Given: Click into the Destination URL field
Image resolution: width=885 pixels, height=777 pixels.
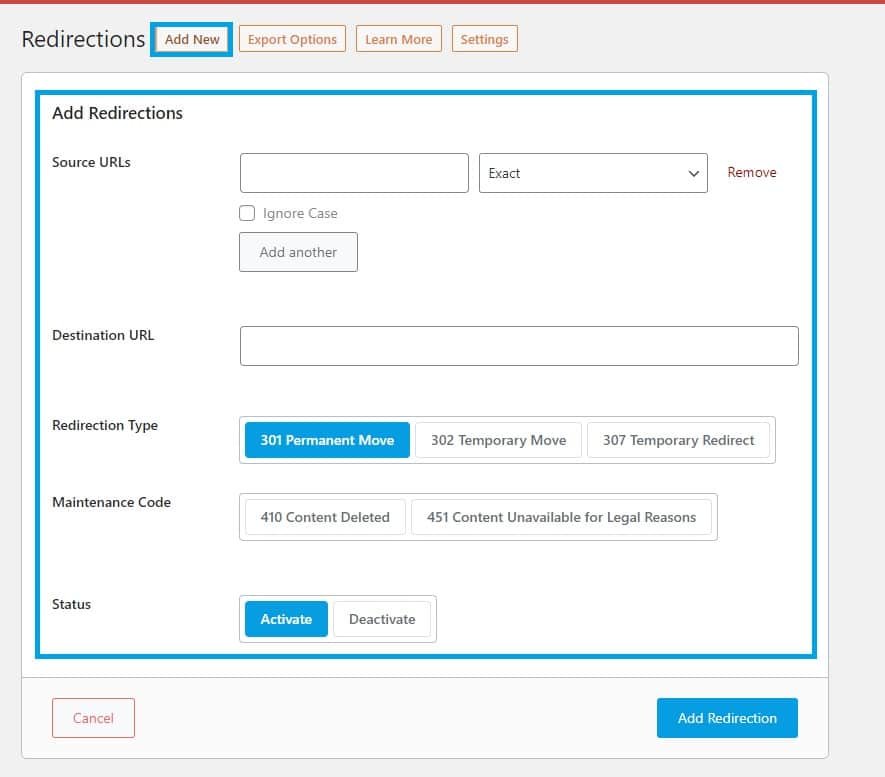Looking at the screenshot, I should point(519,346).
